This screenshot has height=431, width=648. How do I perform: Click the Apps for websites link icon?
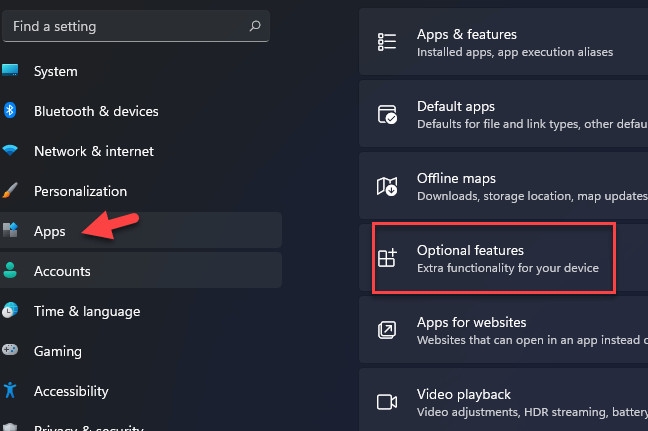point(387,330)
